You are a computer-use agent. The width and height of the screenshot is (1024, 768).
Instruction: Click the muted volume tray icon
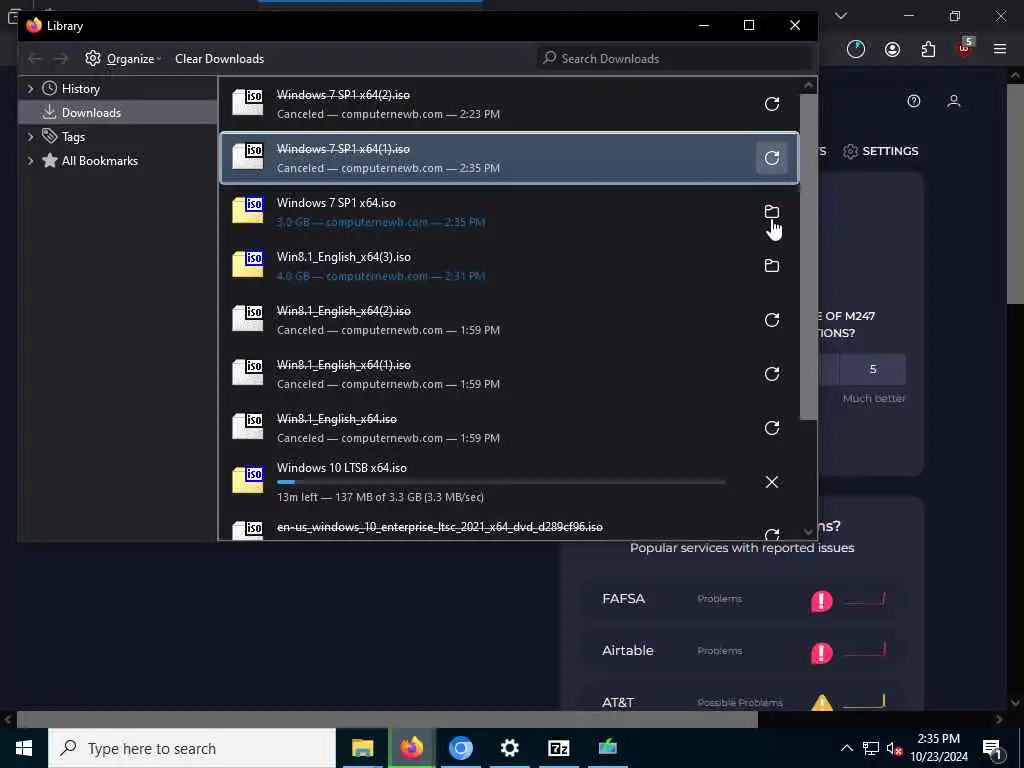click(x=894, y=748)
